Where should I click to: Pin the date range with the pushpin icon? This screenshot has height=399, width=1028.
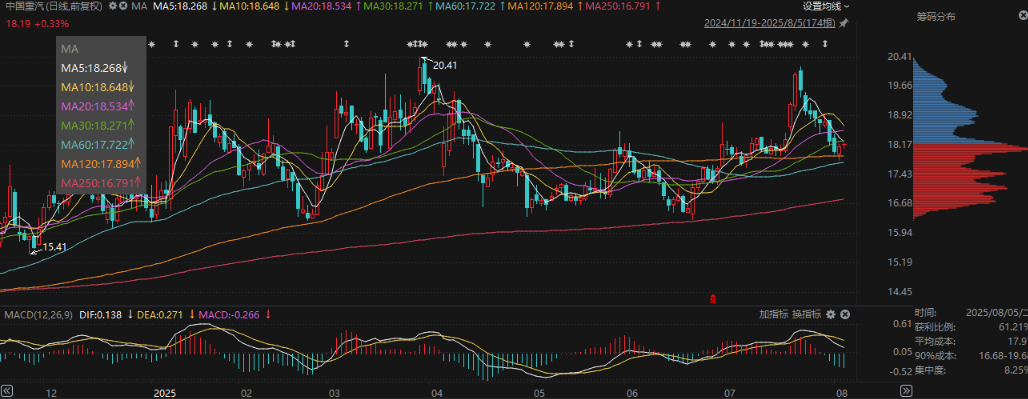point(843,24)
